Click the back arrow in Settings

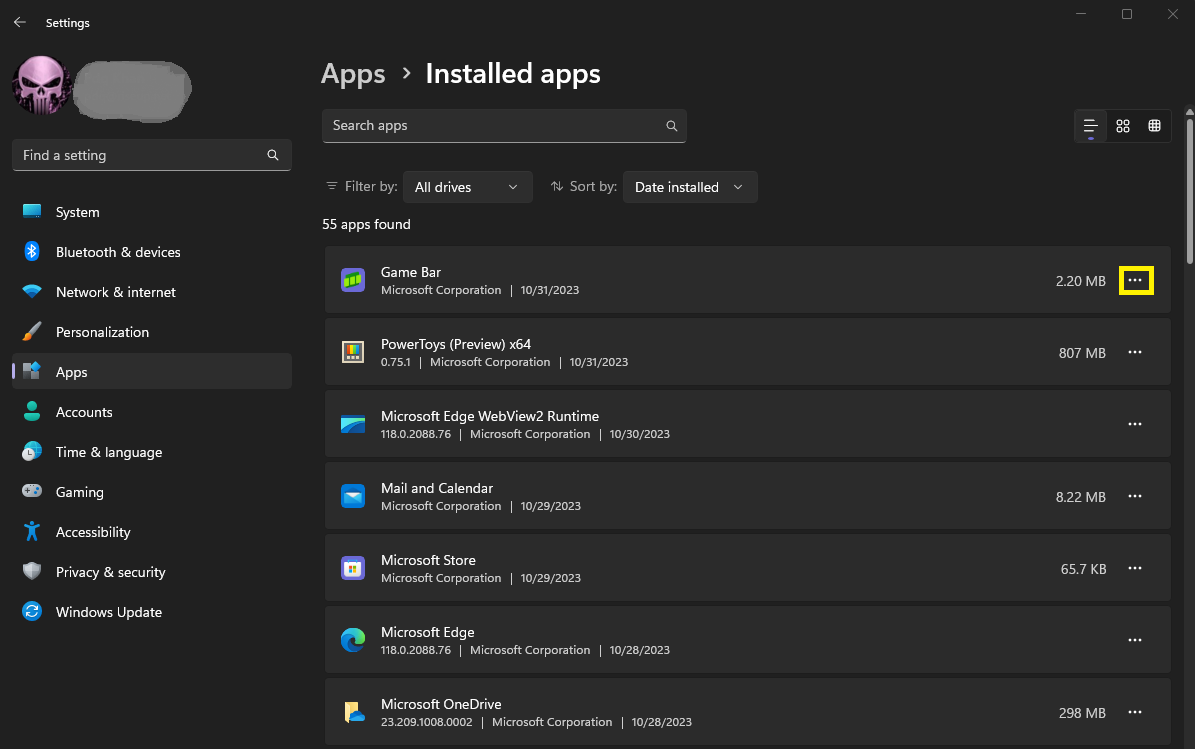pos(20,22)
